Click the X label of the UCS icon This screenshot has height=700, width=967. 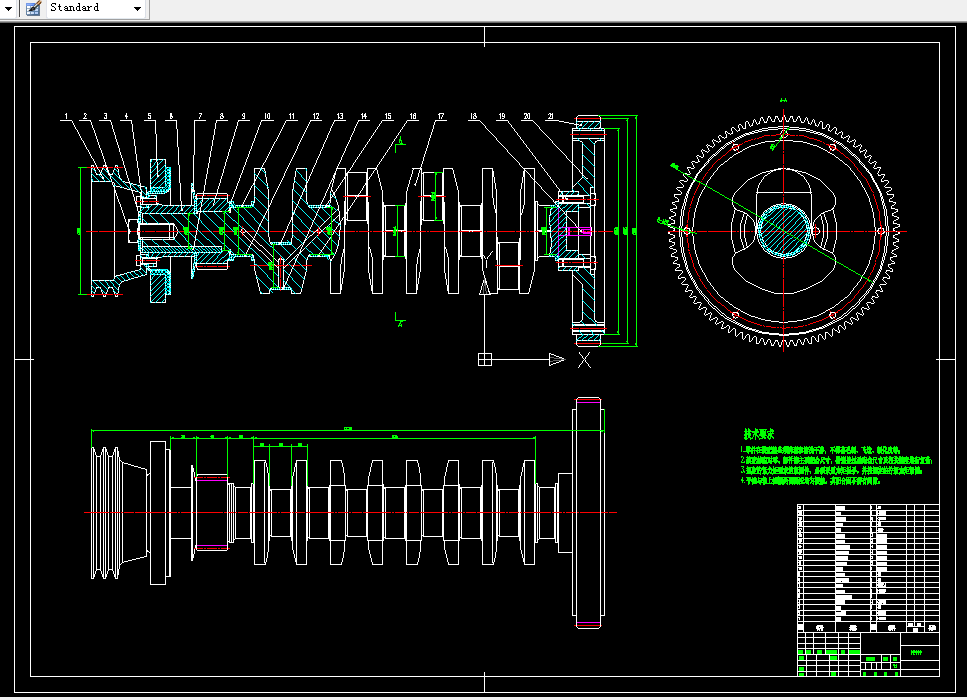(x=585, y=359)
